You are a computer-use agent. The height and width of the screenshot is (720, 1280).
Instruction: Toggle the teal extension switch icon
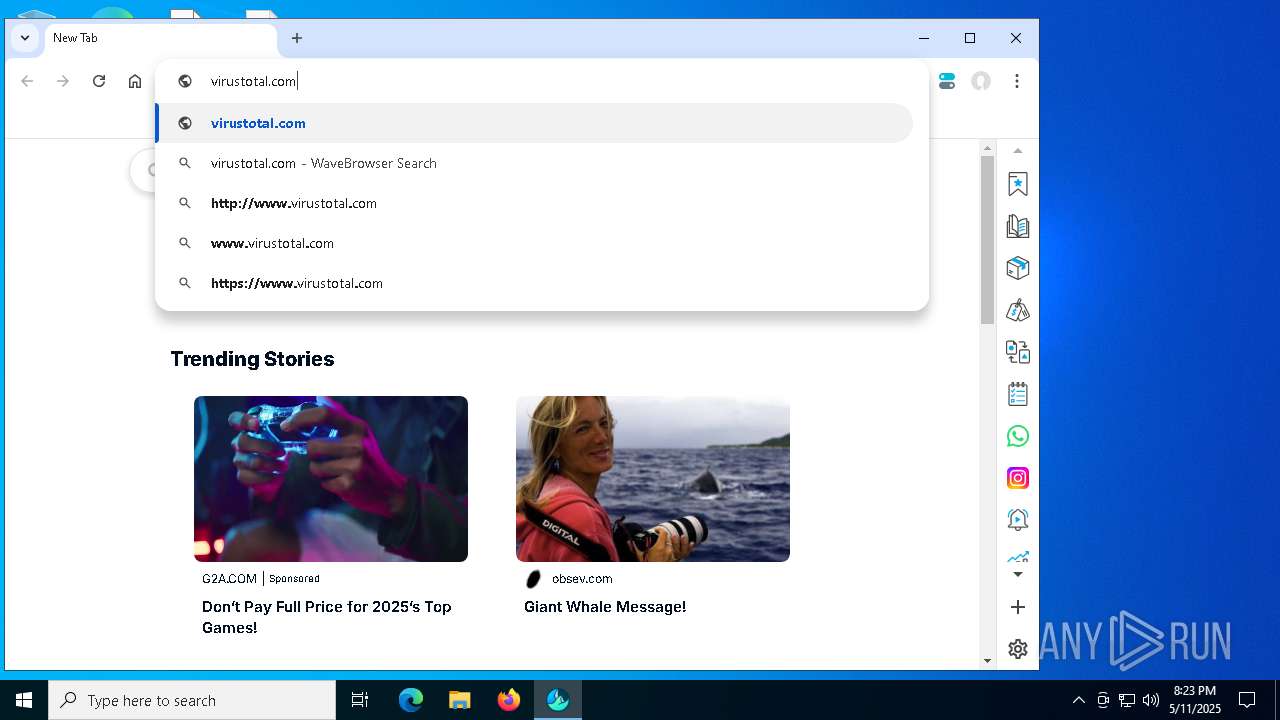point(947,81)
